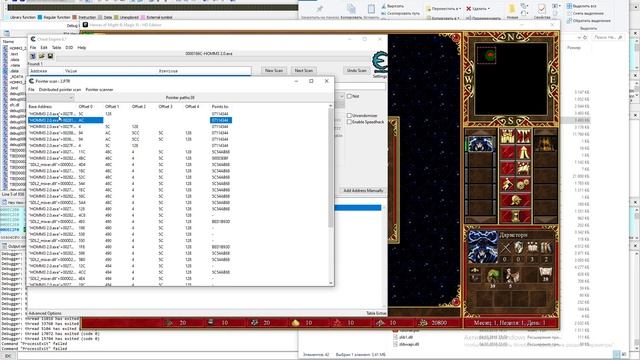Image resolution: width=640 pixels, height=360 pixels.
Task: Click hero spell points icon
Action: tap(546, 274)
